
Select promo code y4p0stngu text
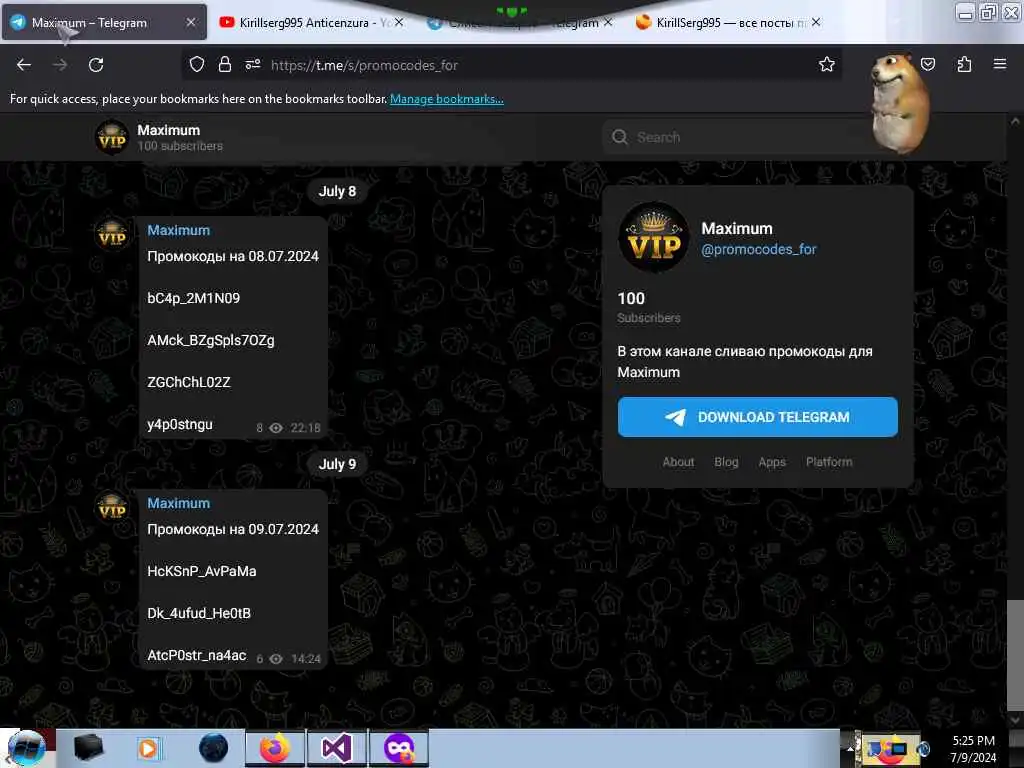point(180,424)
